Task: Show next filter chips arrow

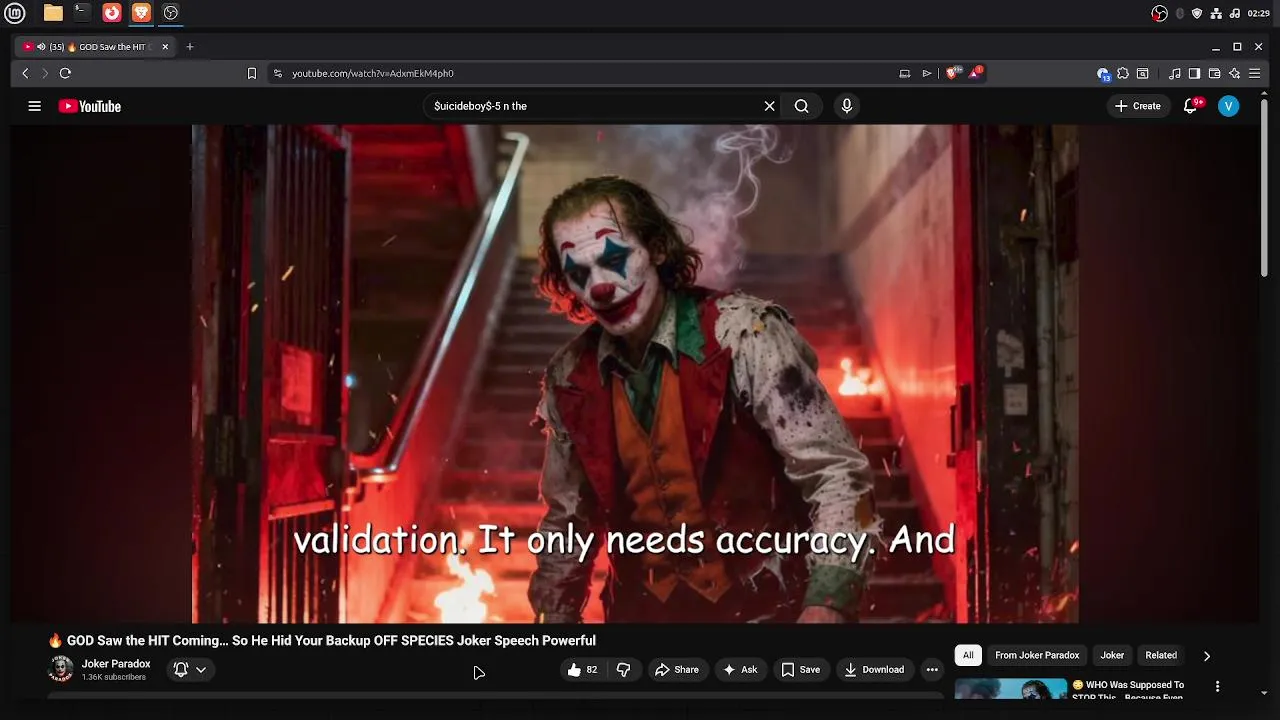Action: 1207,656
